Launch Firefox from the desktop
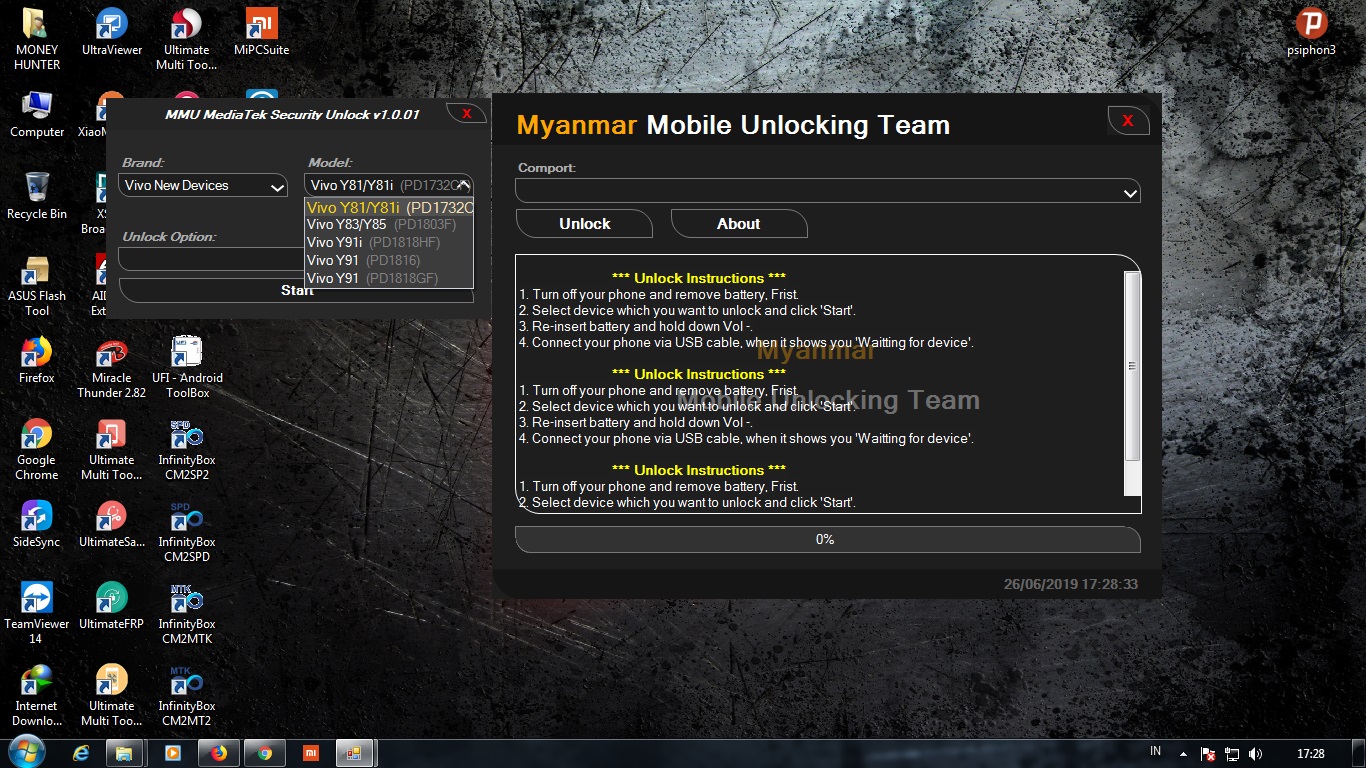1366x768 pixels. (x=37, y=361)
